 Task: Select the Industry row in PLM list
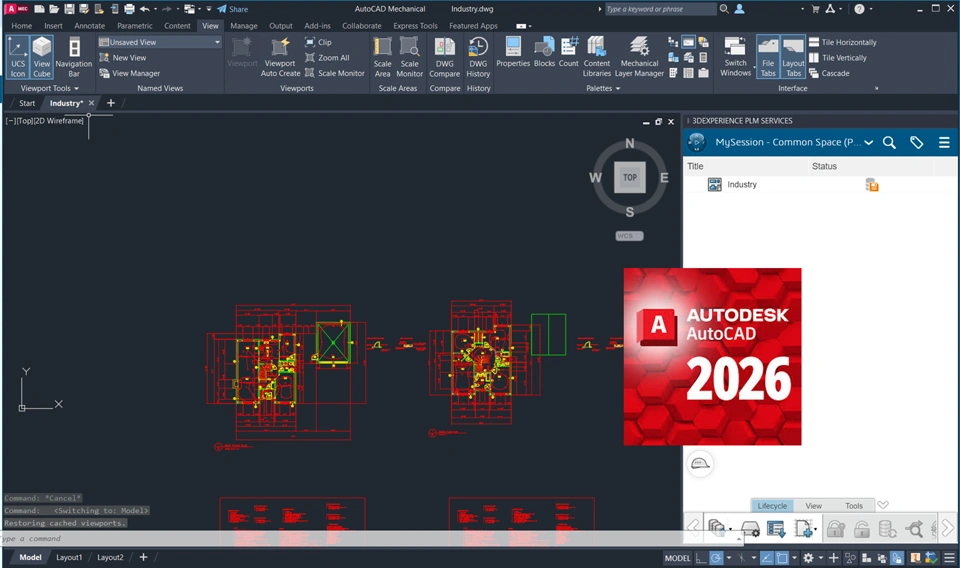pos(819,184)
